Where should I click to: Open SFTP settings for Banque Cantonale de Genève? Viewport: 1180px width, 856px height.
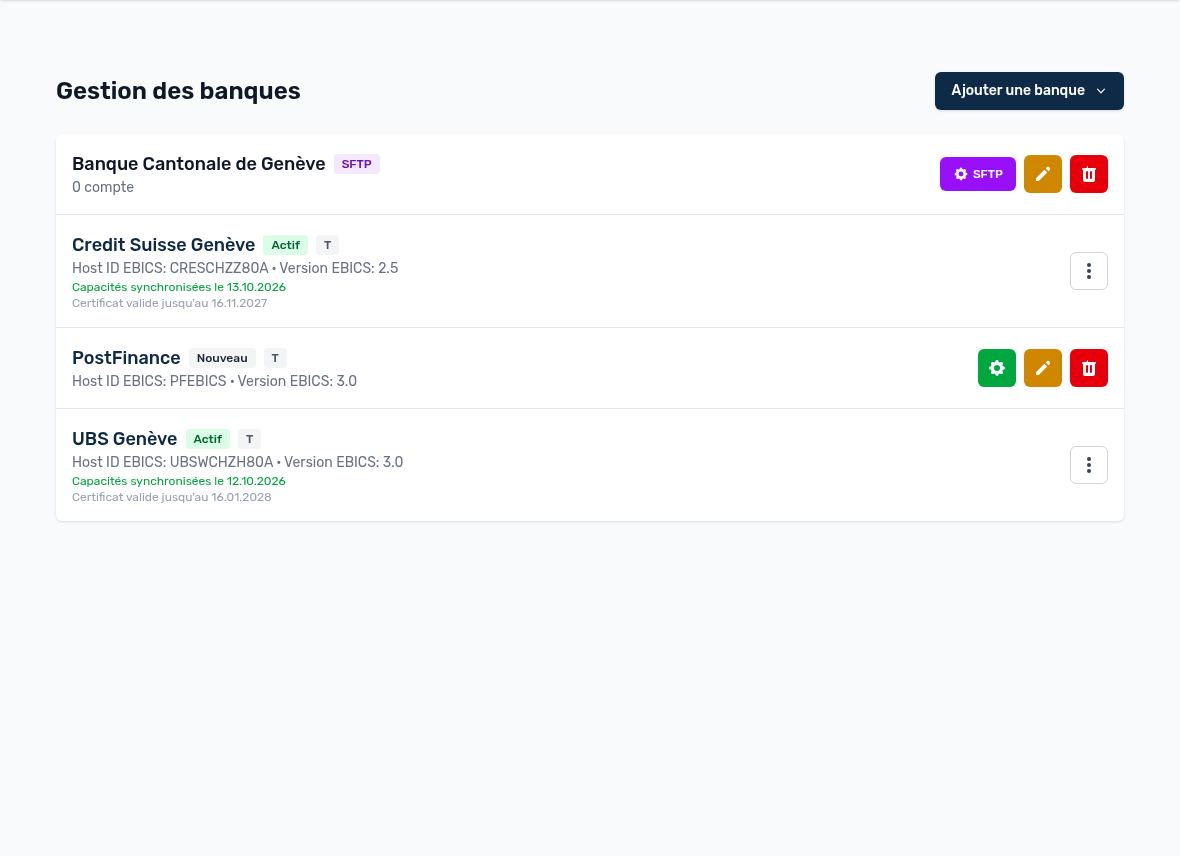(977, 174)
